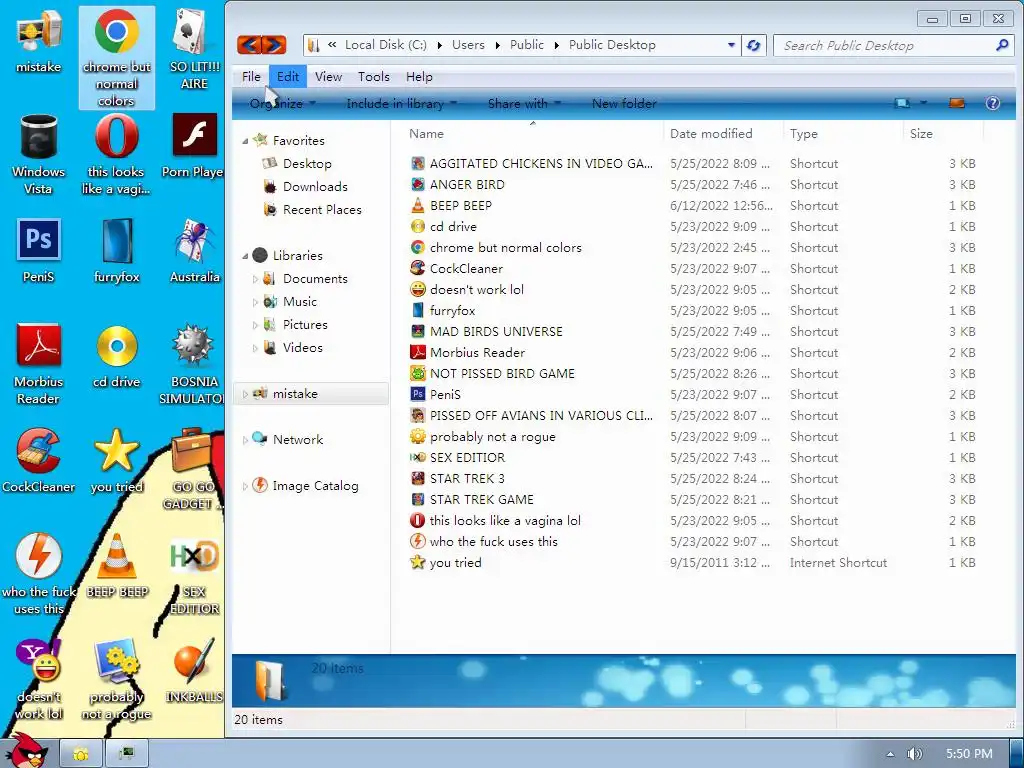
Task: Select the 'you tried' star desktop icon
Action: (x=116, y=460)
